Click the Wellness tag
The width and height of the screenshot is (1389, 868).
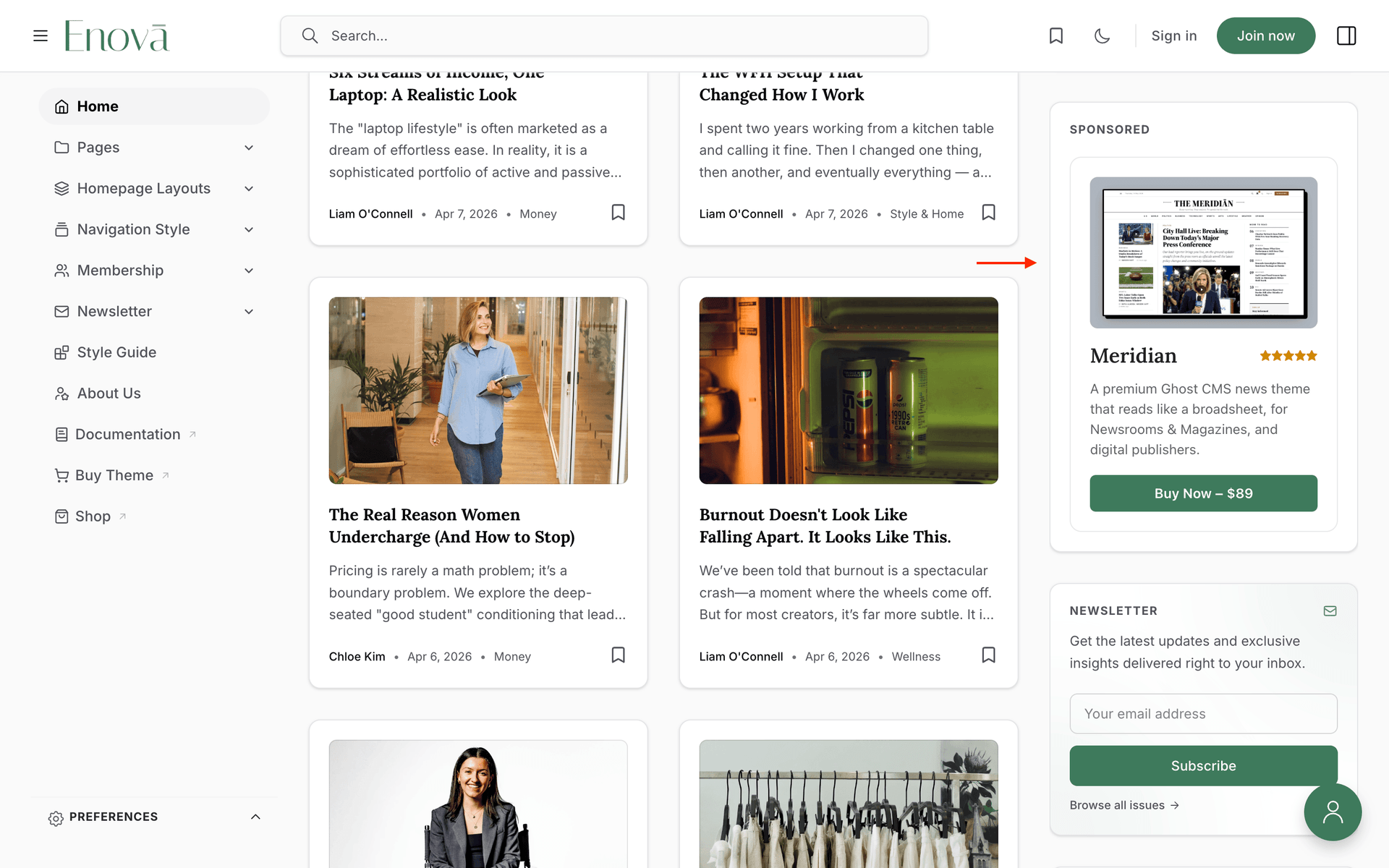916,657
